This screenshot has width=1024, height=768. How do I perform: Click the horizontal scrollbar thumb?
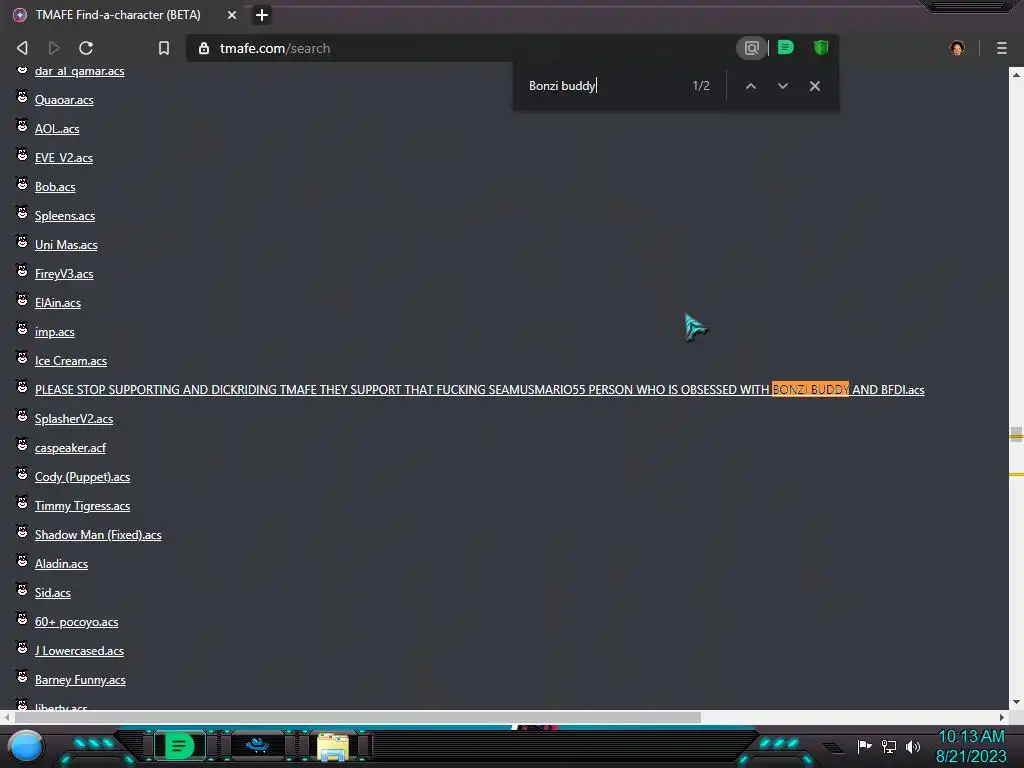click(x=357, y=717)
